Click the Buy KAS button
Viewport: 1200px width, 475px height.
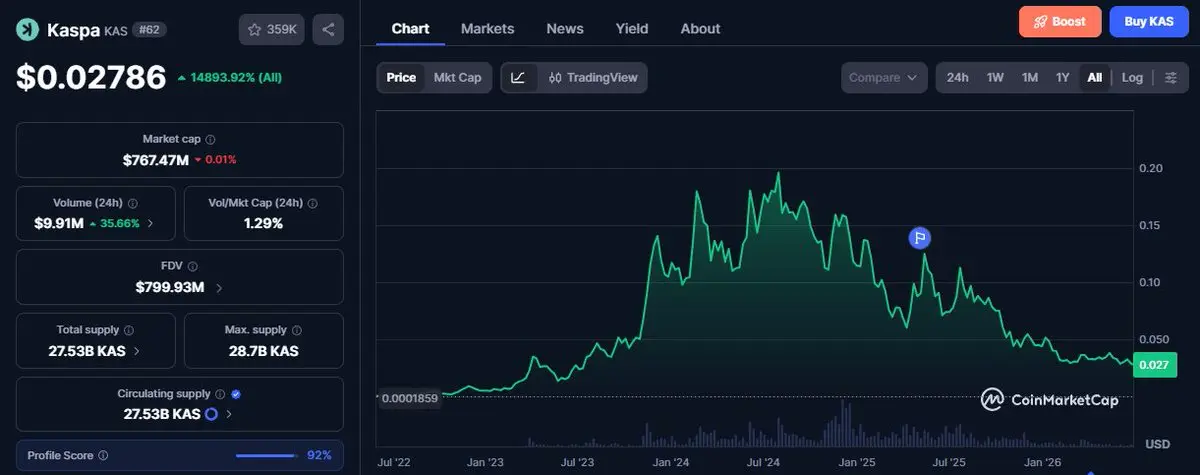pos(1149,21)
